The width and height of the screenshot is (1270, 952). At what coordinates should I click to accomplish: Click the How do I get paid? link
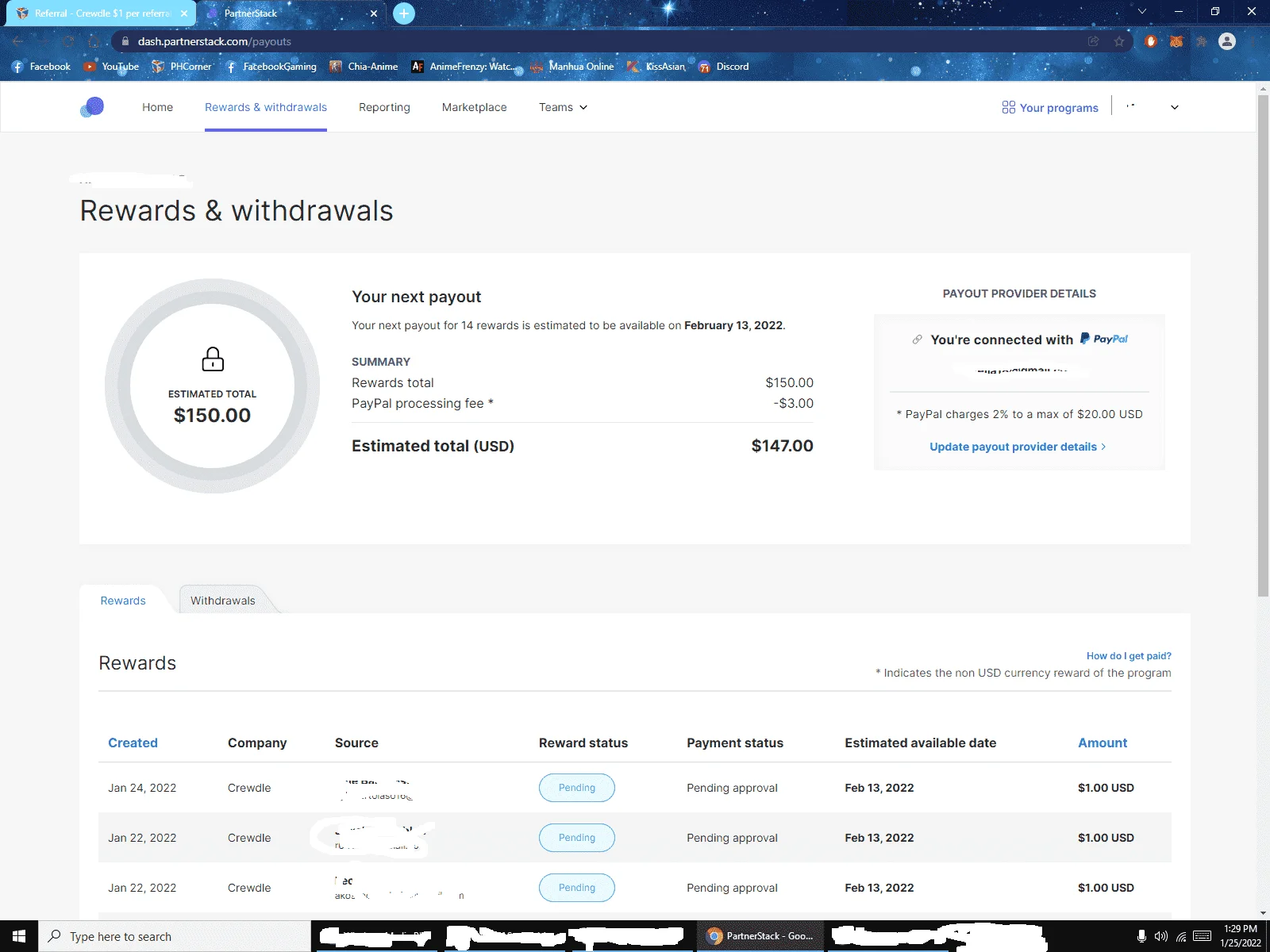(1129, 656)
